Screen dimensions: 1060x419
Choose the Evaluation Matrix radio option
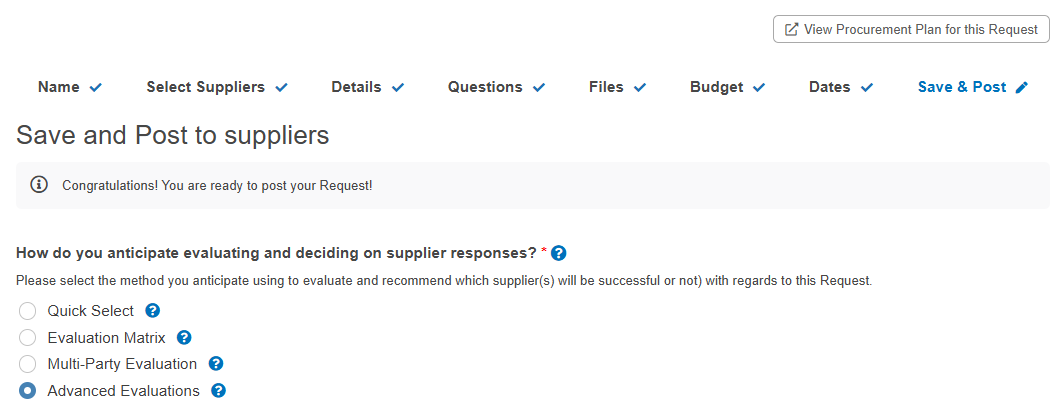point(28,337)
